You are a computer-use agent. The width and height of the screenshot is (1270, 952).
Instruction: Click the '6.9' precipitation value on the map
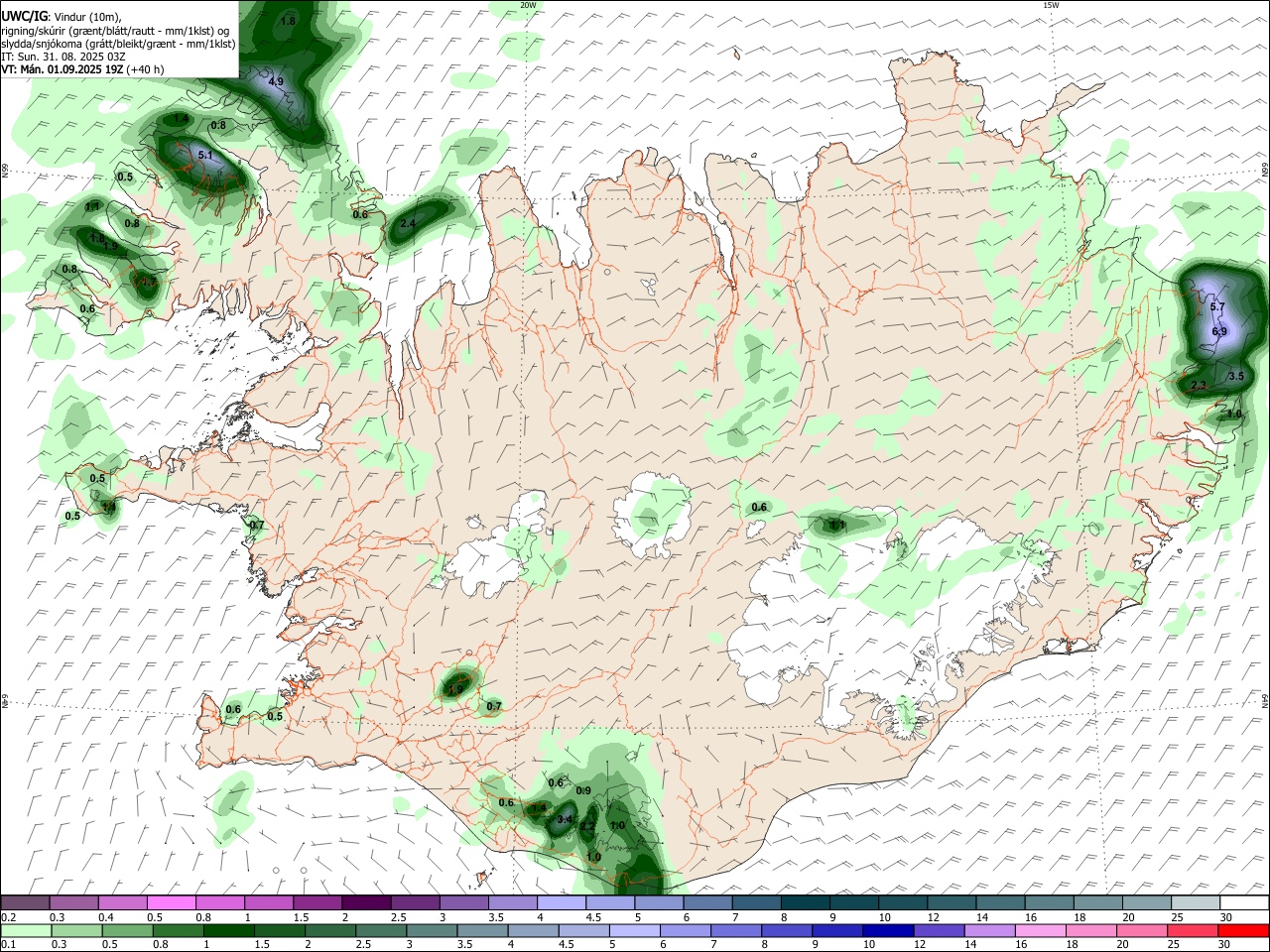tap(1219, 331)
